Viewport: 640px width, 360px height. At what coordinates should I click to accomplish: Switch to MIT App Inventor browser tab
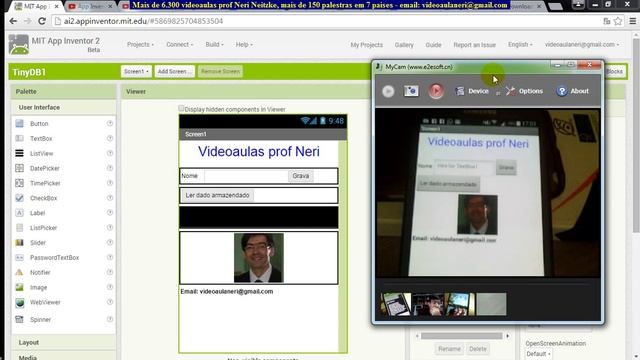(x=36, y=7)
